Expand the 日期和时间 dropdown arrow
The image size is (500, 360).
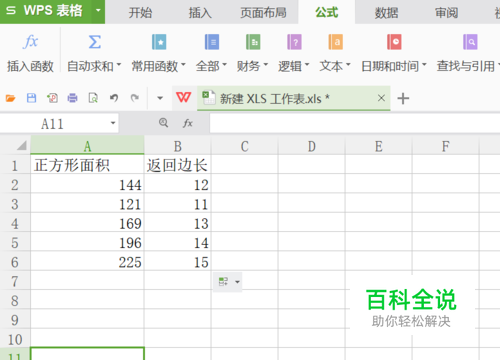(x=424, y=64)
